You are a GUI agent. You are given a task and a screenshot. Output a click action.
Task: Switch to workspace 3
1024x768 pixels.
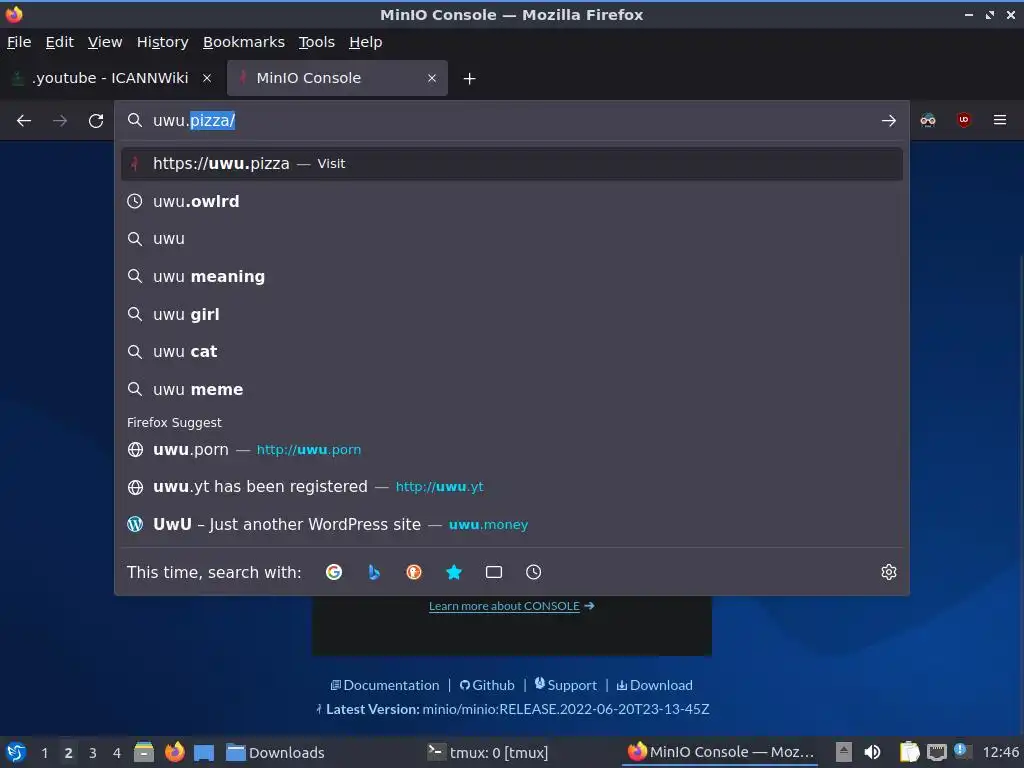93,753
